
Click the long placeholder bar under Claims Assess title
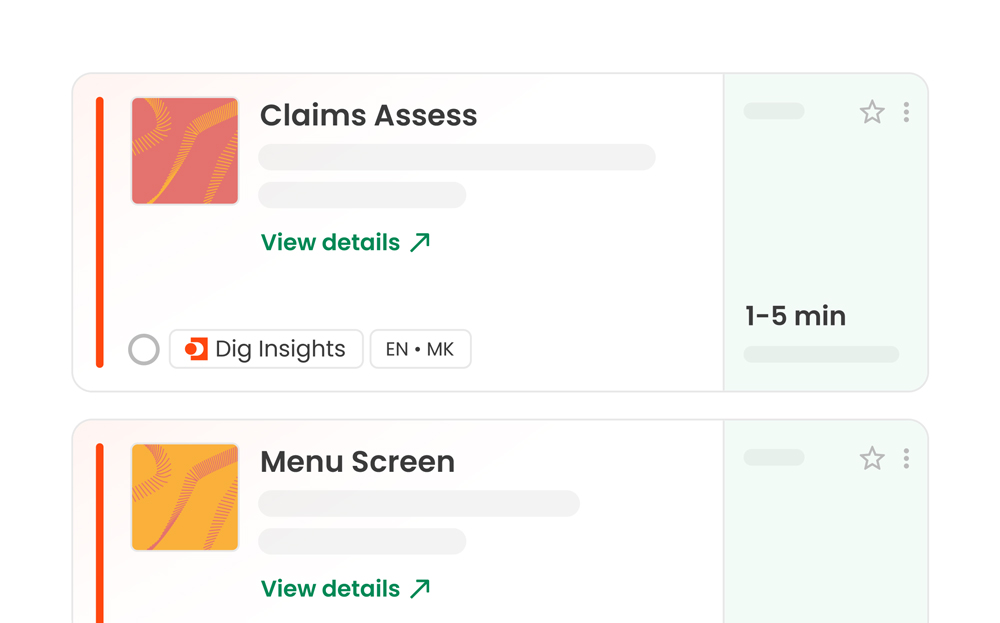pos(457,157)
